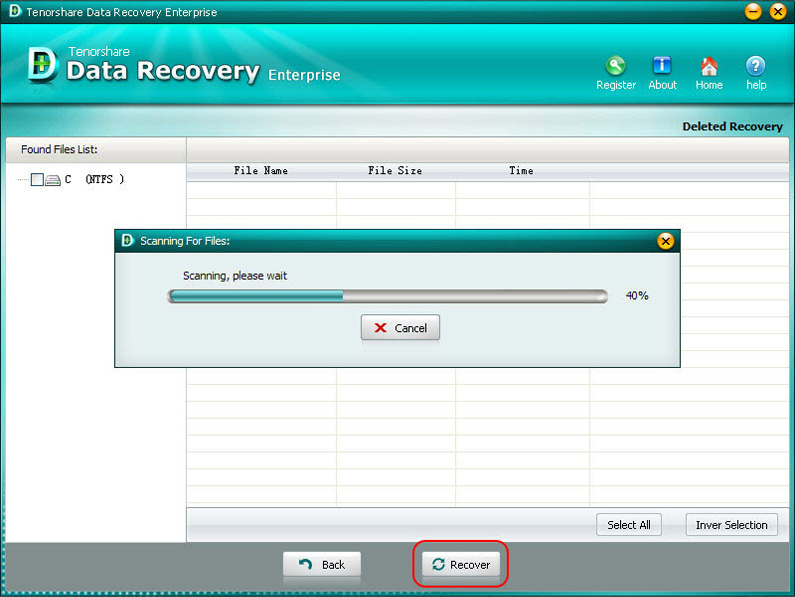Viewport: 795px width, 597px height.
Task: Click the scanning progress bar
Action: coord(388,296)
